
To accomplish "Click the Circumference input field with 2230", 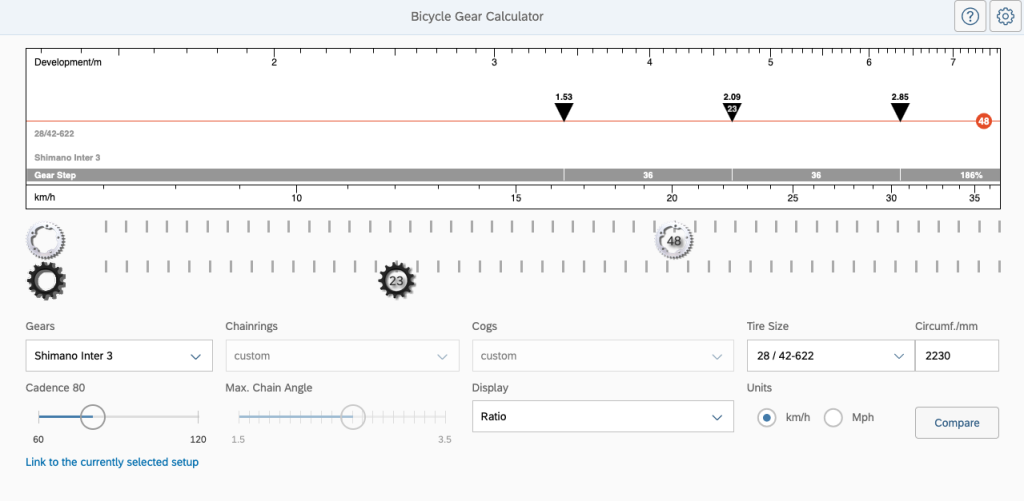I will [956, 356].
